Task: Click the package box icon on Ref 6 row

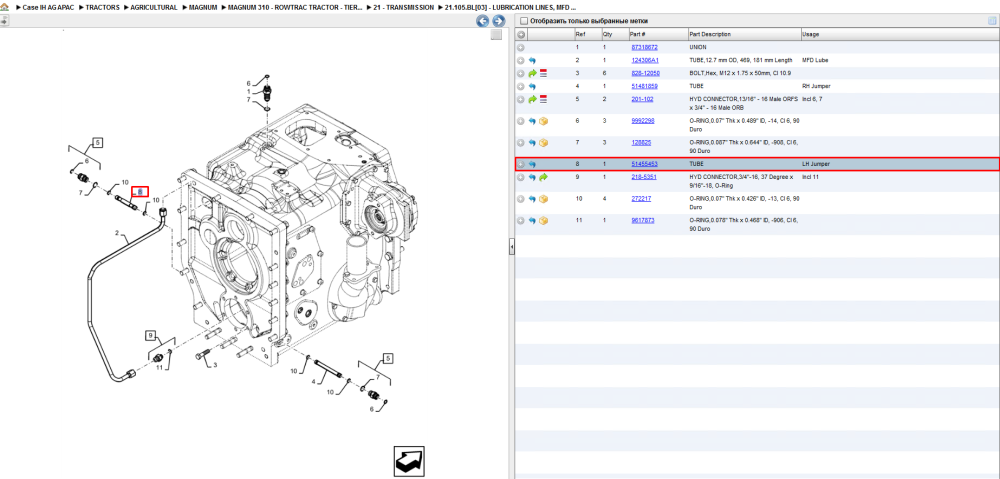Action: tap(543, 121)
